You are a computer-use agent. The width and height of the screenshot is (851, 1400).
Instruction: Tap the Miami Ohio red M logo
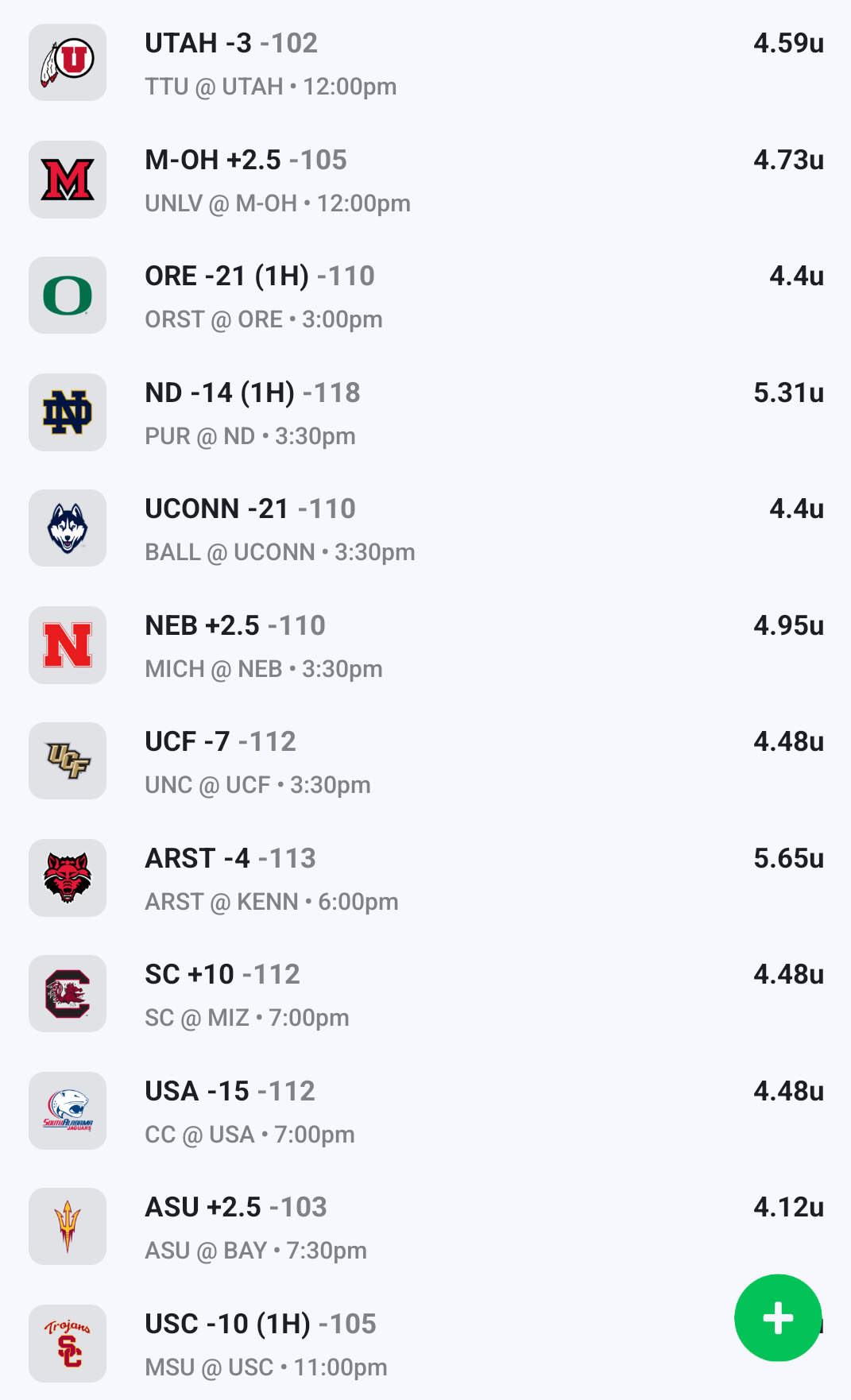pos(68,180)
